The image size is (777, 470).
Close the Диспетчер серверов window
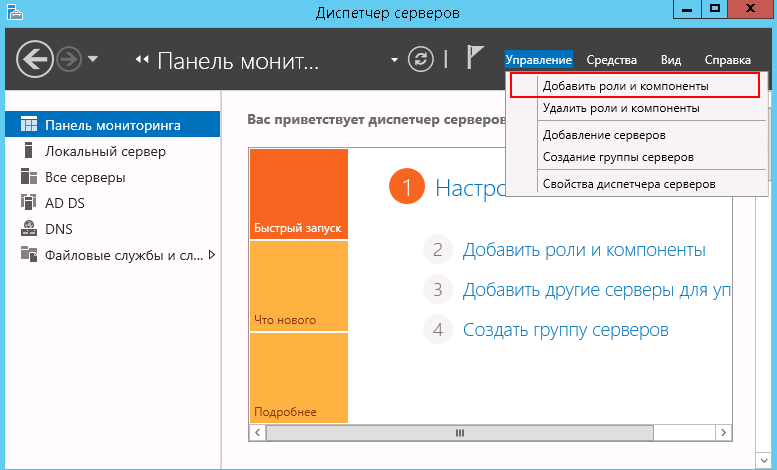tap(750, 9)
